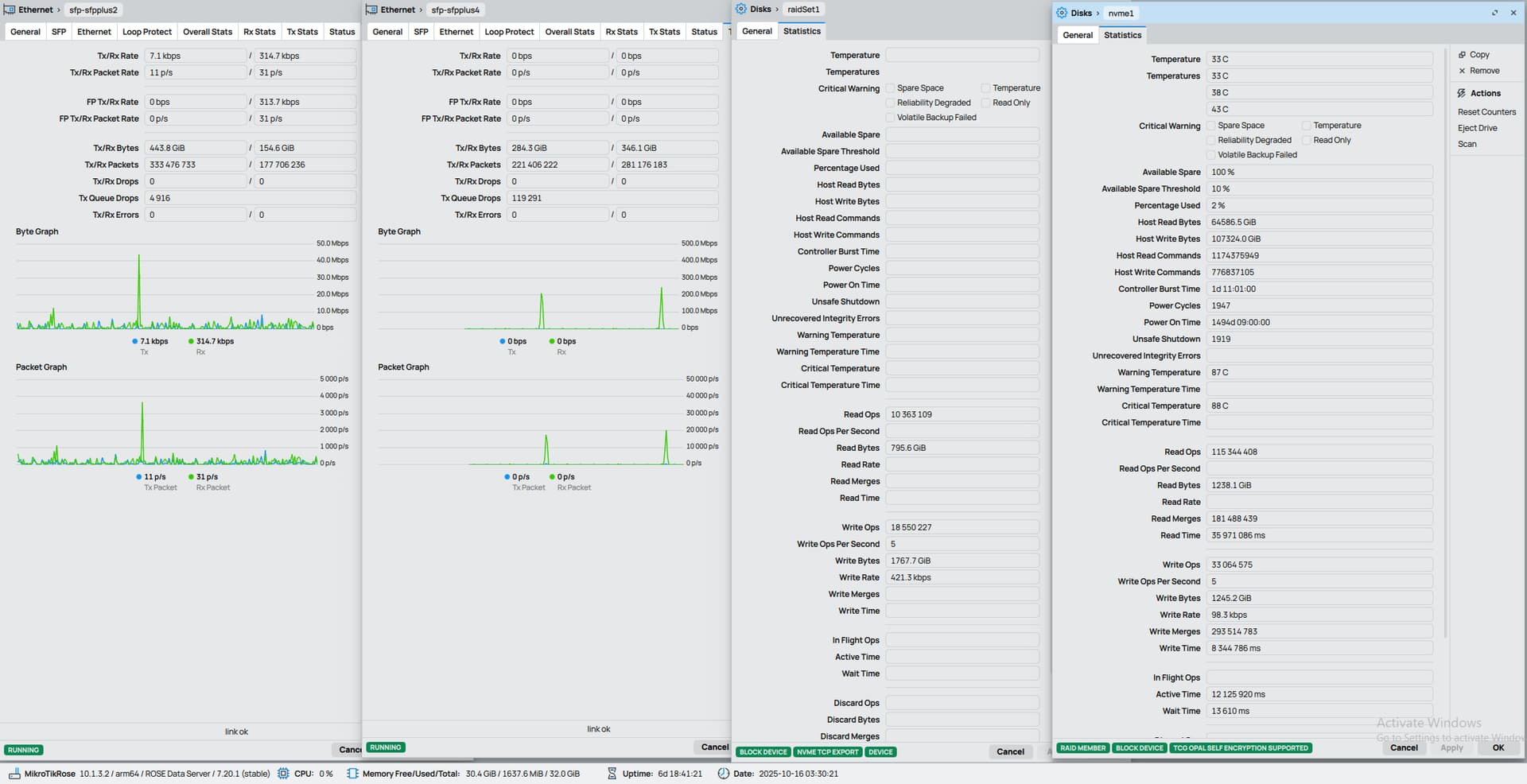Image resolution: width=1527 pixels, height=784 pixels.
Task: Click the NVME TCP EXPORT badge in raidSet1 window
Action: coord(828,751)
